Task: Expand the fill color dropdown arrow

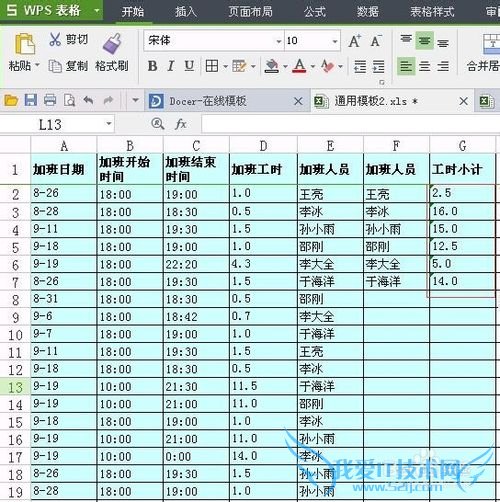Action: tap(285, 66)
